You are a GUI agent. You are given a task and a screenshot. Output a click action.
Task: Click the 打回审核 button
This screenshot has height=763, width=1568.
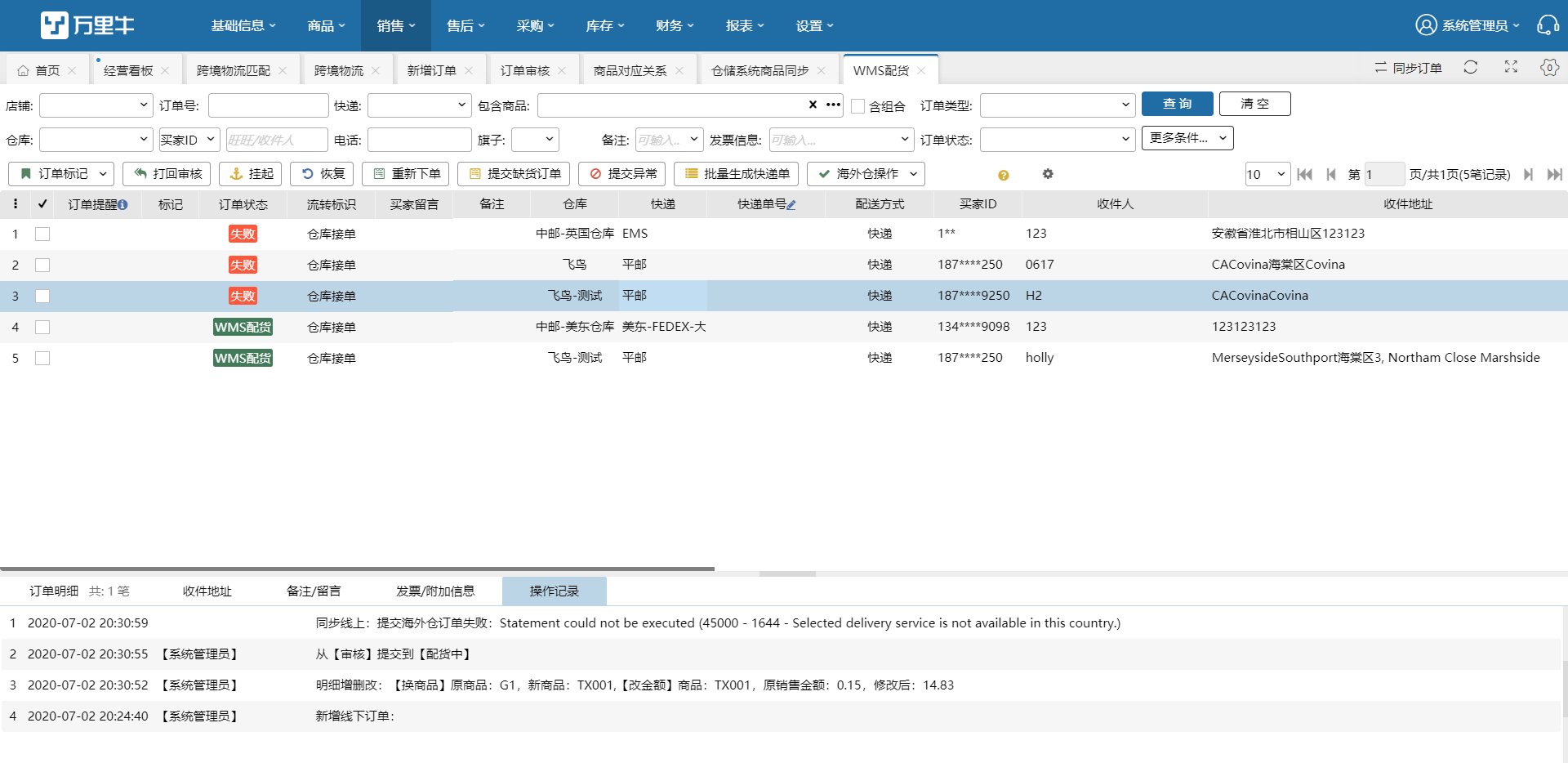point(167,174)
